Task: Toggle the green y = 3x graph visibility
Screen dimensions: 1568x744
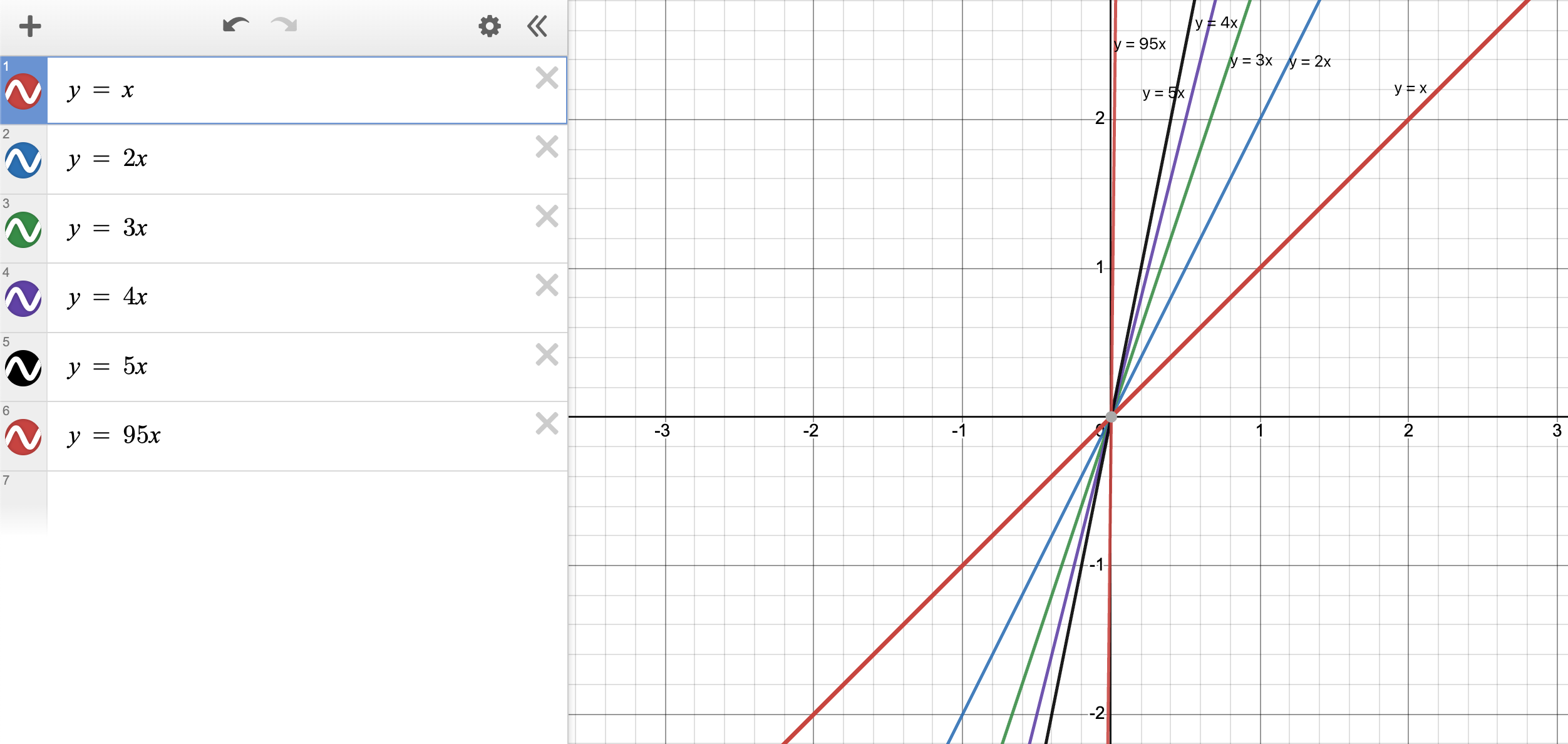Action: [23, 230]
